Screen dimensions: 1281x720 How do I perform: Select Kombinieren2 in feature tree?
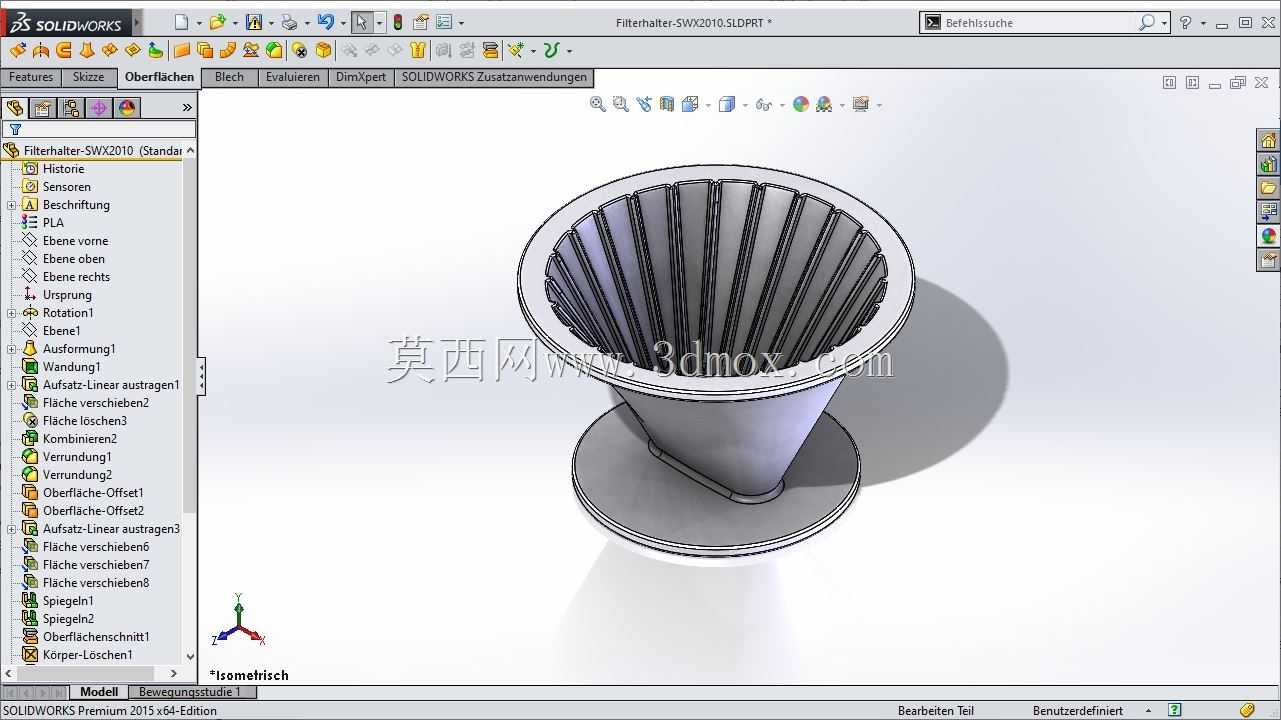[80, 439]
